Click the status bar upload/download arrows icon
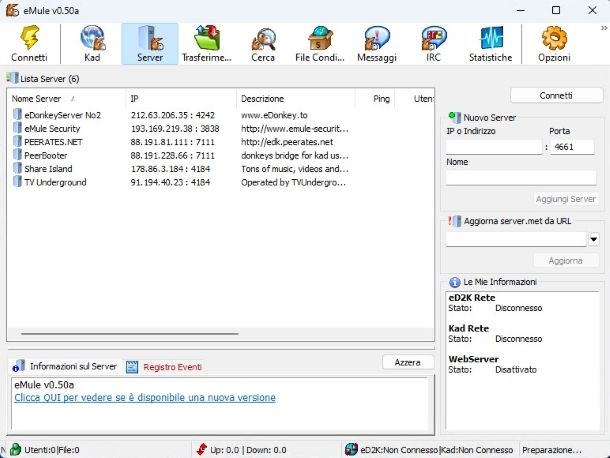The image size is (610, 458). (202, 449)
